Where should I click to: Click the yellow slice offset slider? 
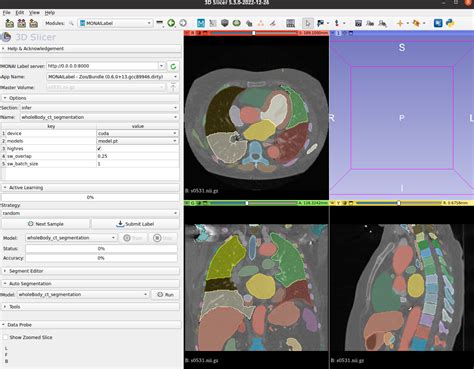398,203
